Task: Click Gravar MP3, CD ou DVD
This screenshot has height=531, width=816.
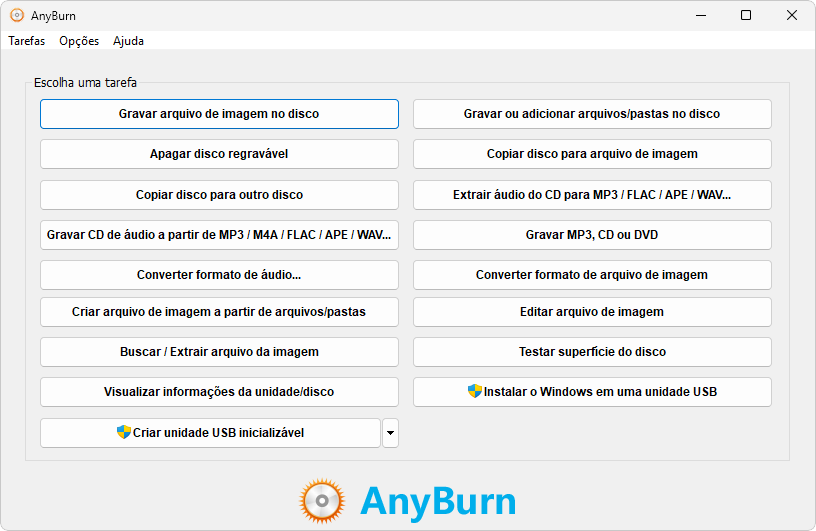Action: [592, 235]
